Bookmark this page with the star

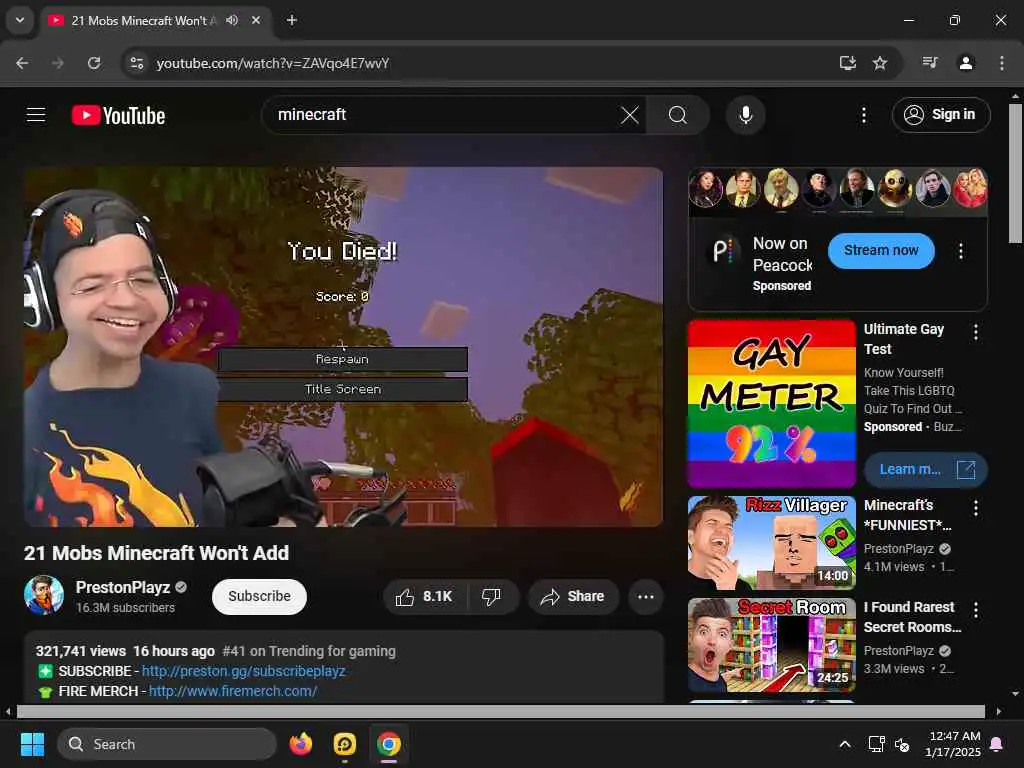pos(880,63)
